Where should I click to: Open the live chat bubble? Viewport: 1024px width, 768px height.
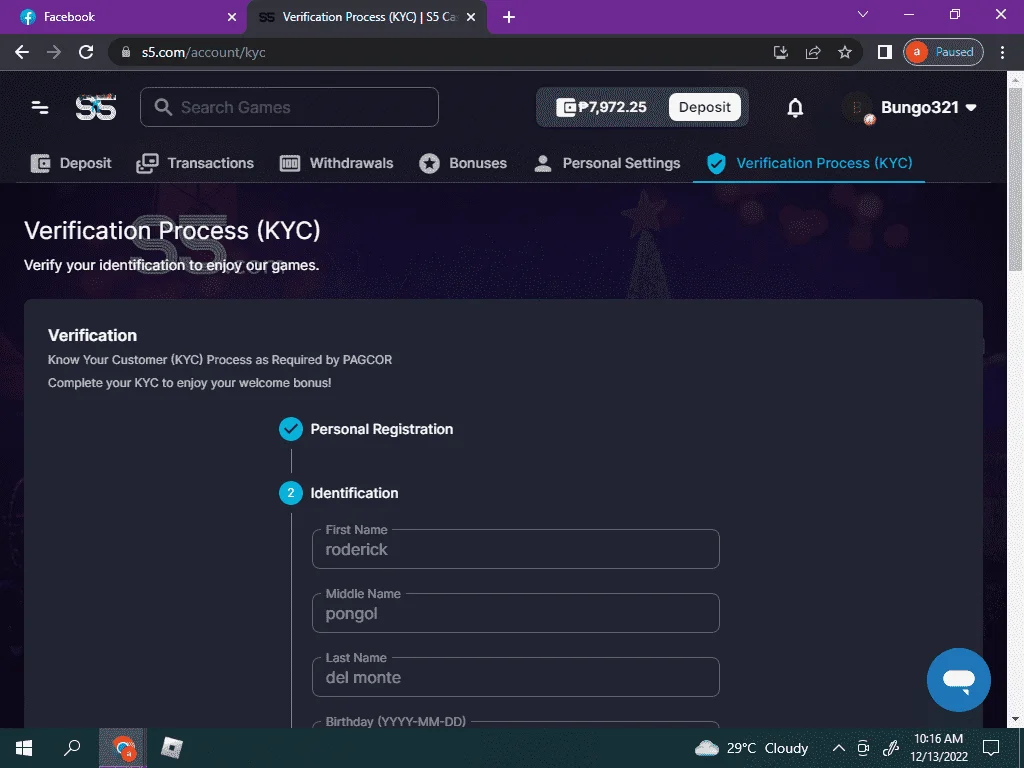pos(958,680)
